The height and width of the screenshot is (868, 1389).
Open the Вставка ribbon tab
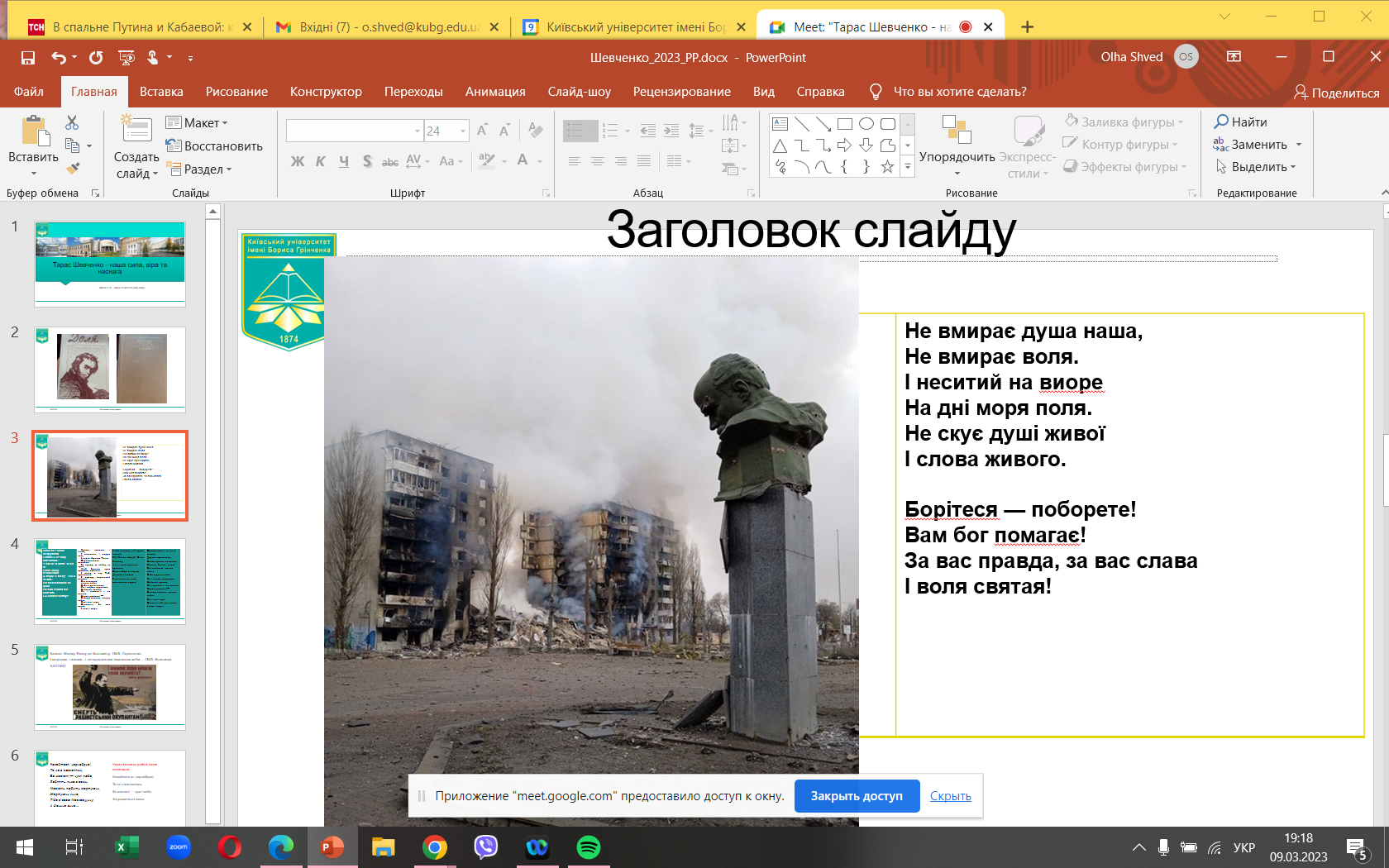161,92
